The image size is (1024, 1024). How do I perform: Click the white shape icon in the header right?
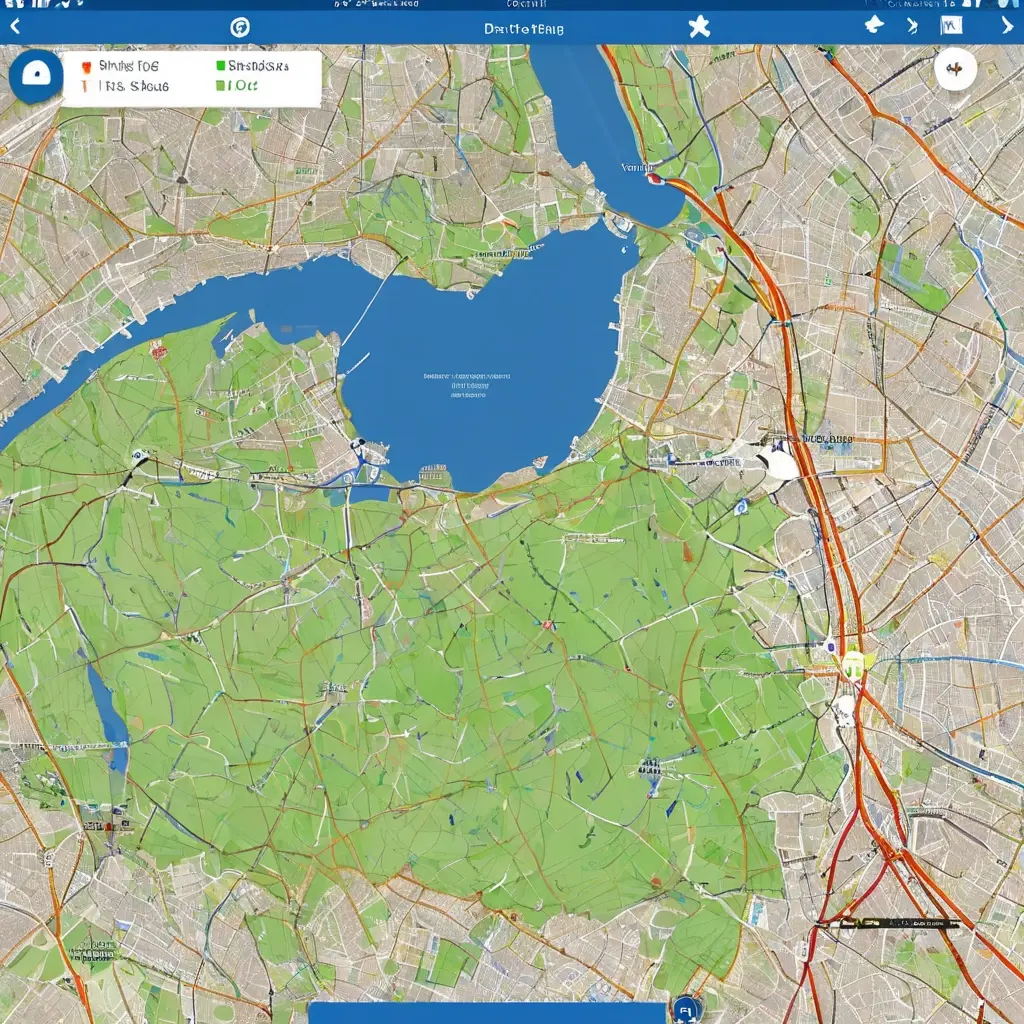(x=873, y=26)
